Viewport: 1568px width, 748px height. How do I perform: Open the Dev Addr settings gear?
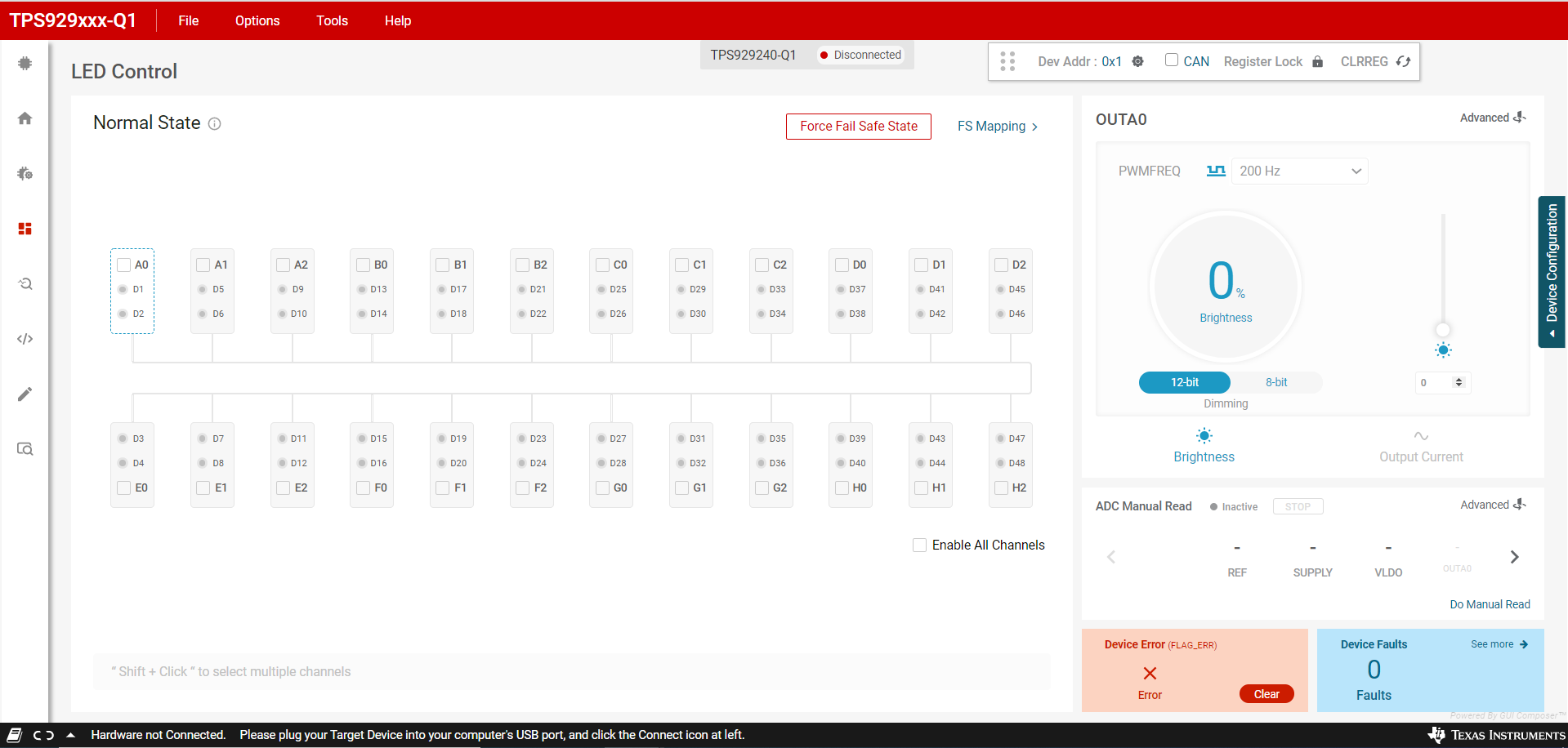coord(1137,61)
